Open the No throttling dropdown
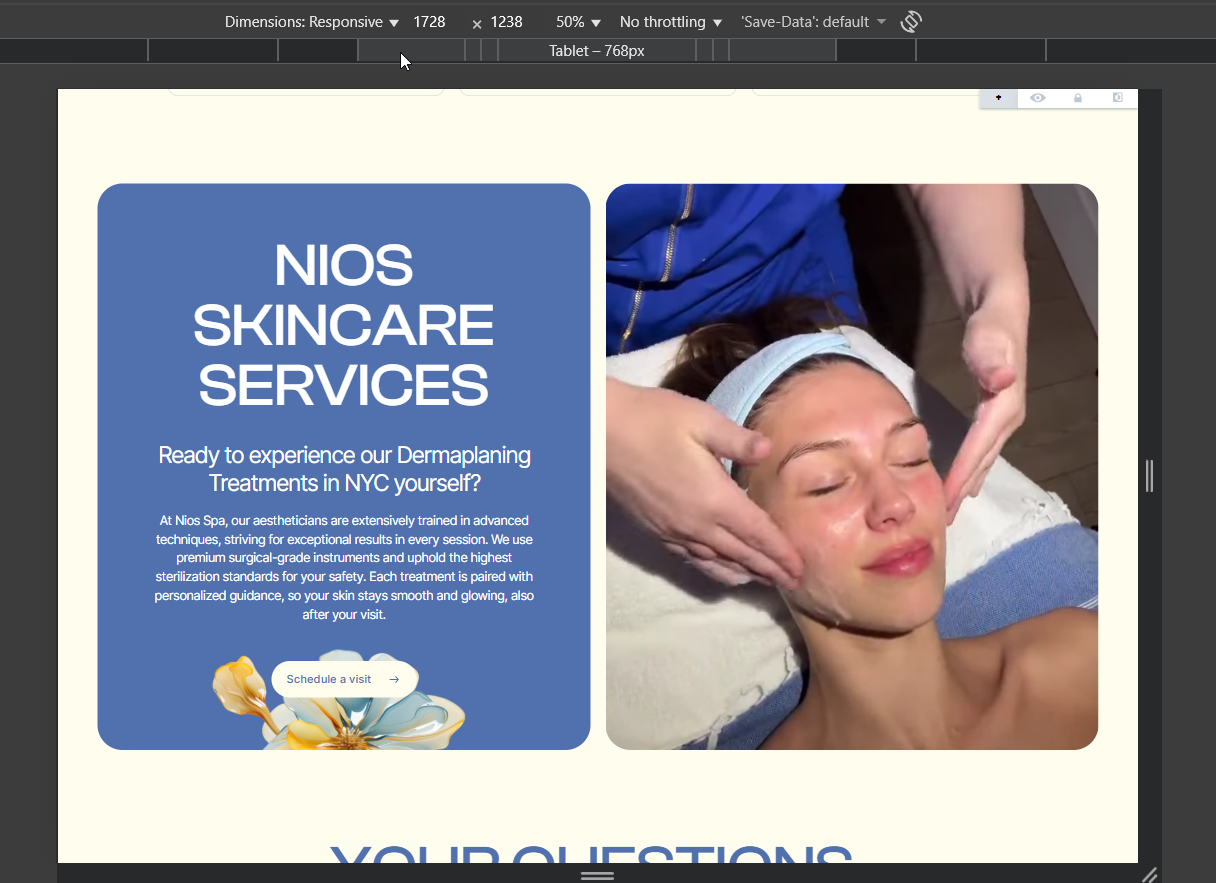The height and width of the screenshot is (883, 1216). point(671,22)
